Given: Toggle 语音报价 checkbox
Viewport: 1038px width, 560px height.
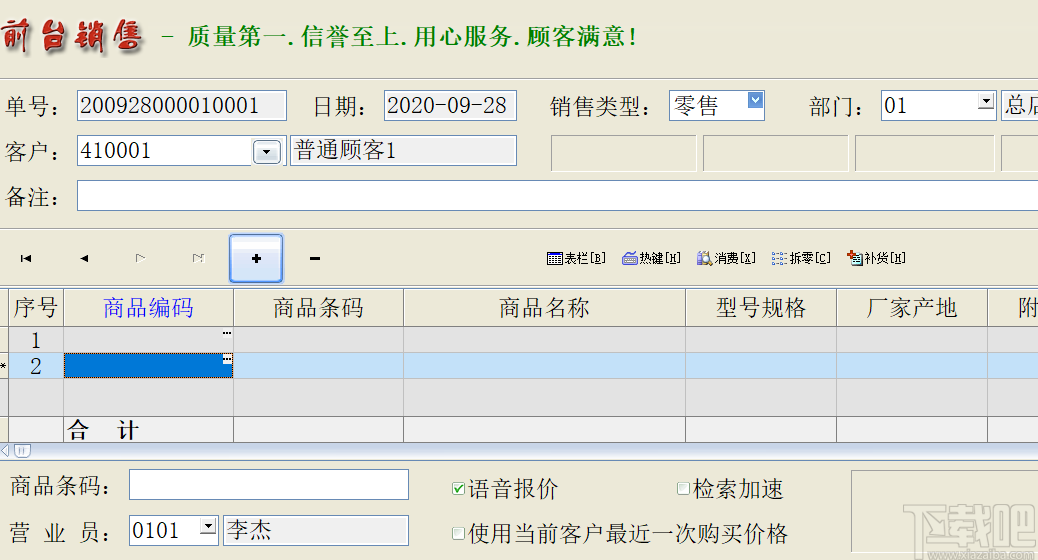Looking at the screenshot, I should click(458, 489).
